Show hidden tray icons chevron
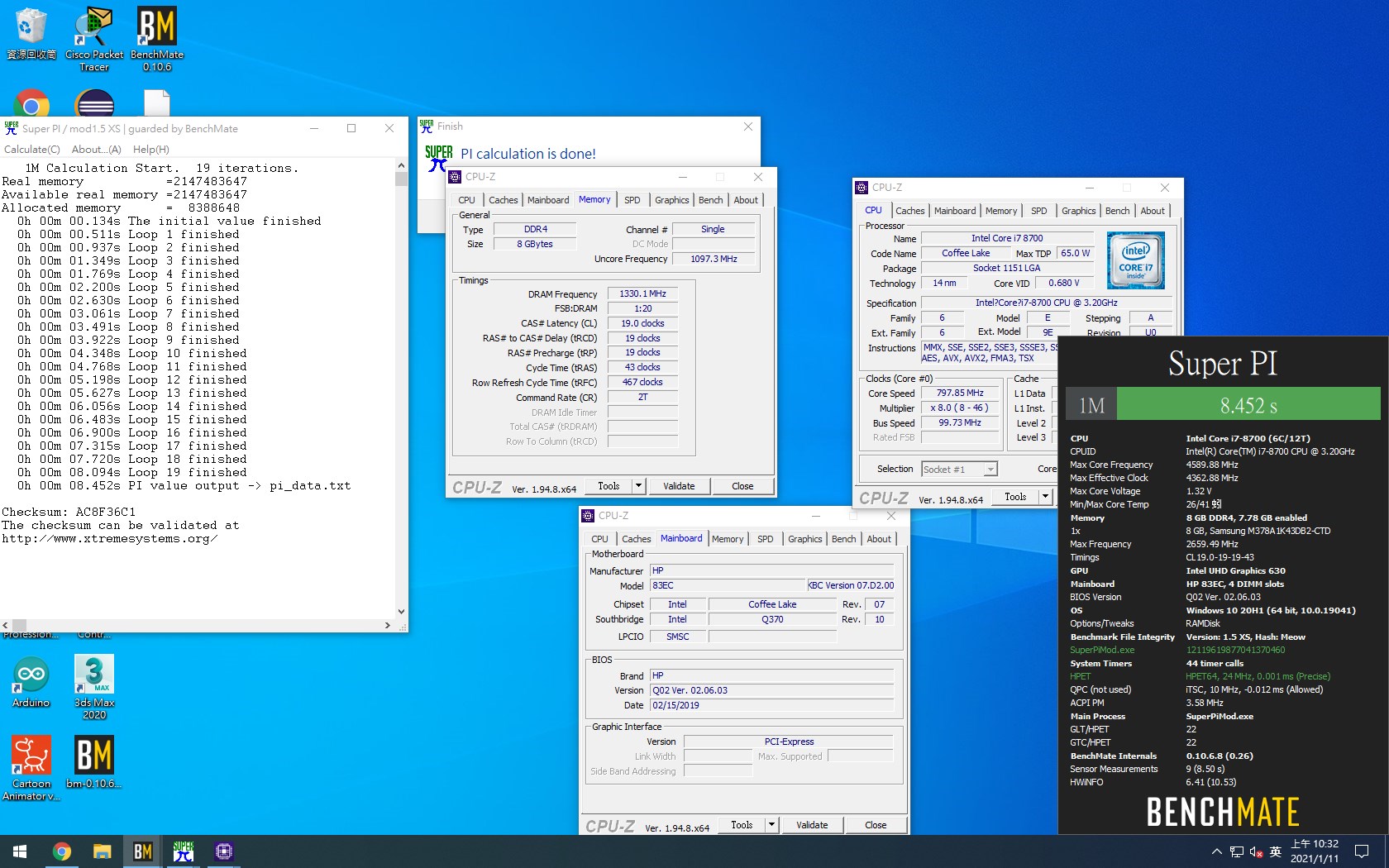The width and height of the screenshot is (1389, 868). (x=1216, y=851)
